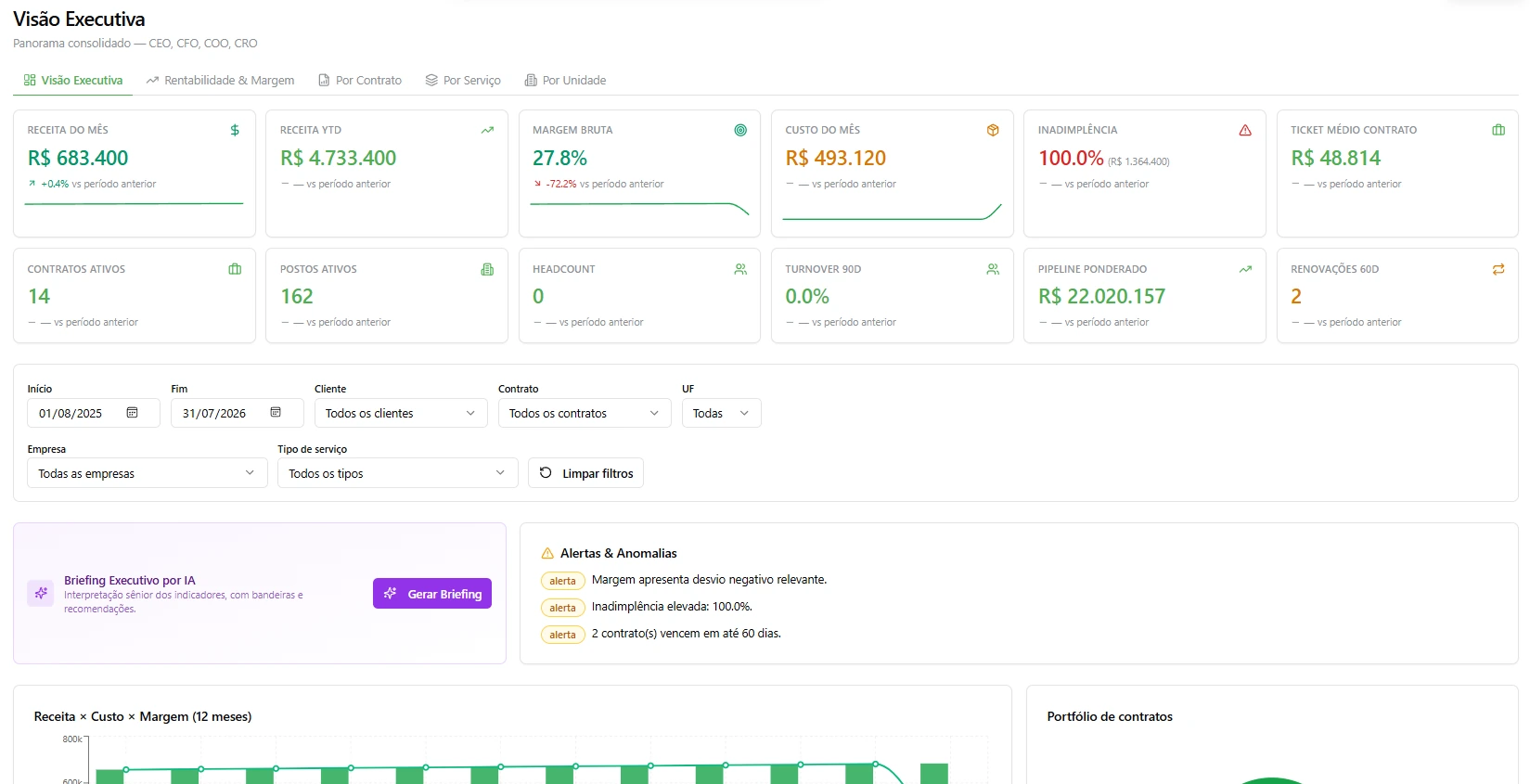
Task: Click the R$ 22.020.157 pipeline value
Action: (x=1101, y=296)
